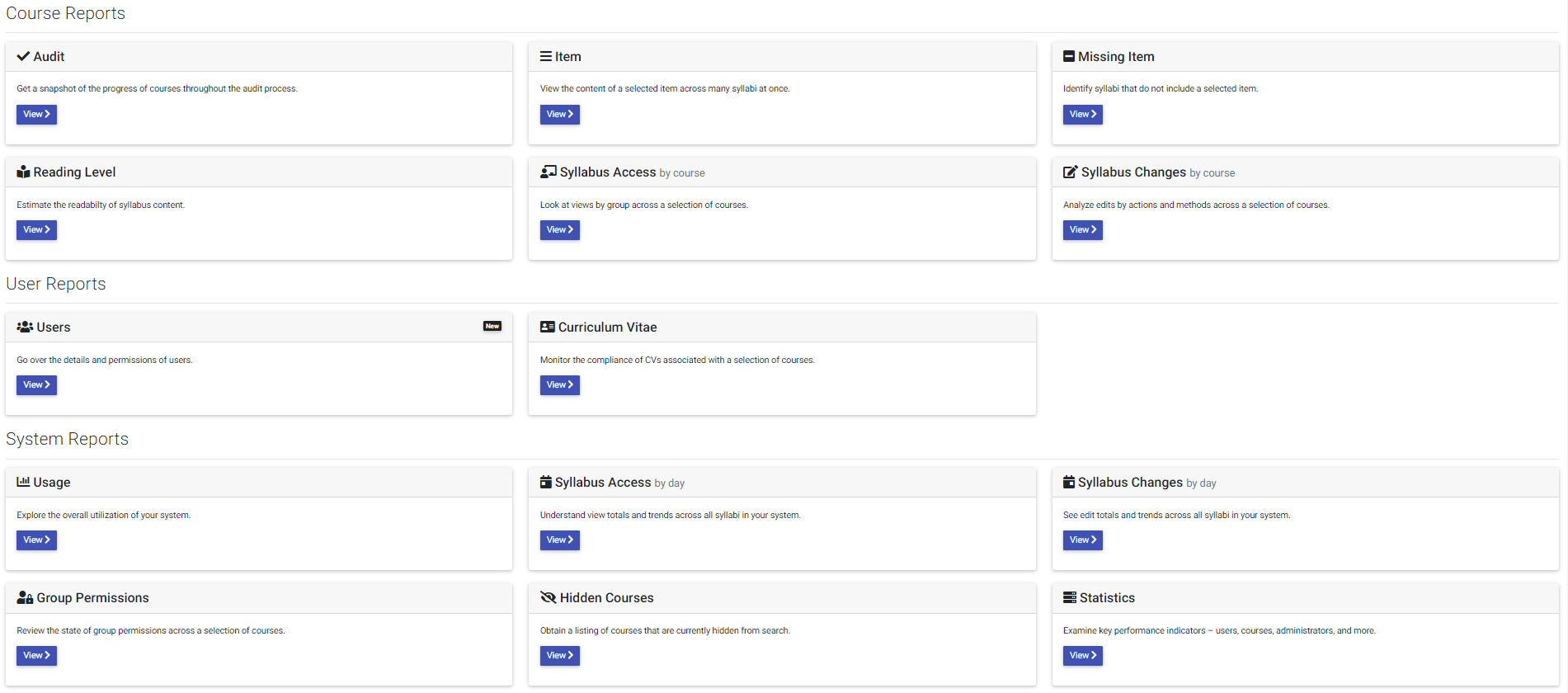Click the 'Course Reports' section heading
1568x693 pixels.
tap(66, 13)
